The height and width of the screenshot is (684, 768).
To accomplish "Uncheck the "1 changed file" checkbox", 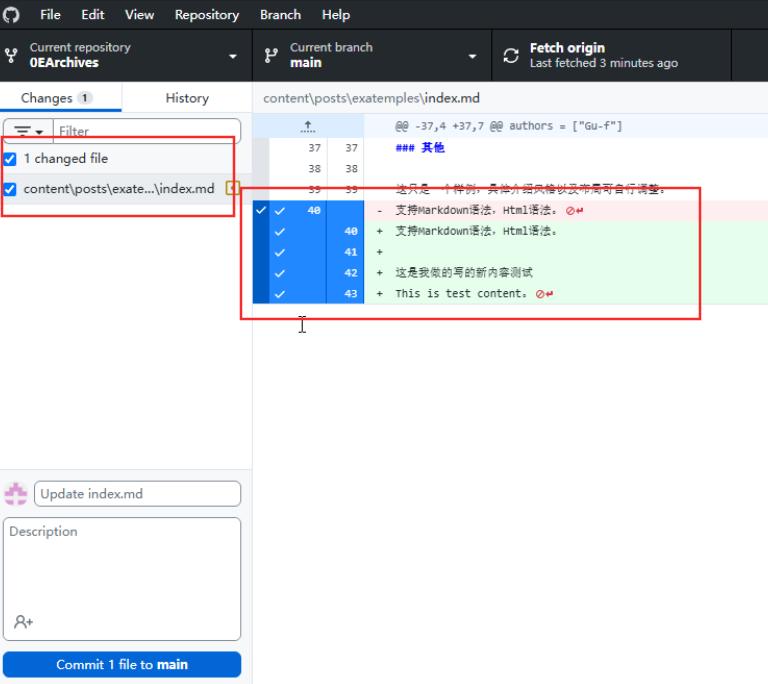I will (10, 159).
